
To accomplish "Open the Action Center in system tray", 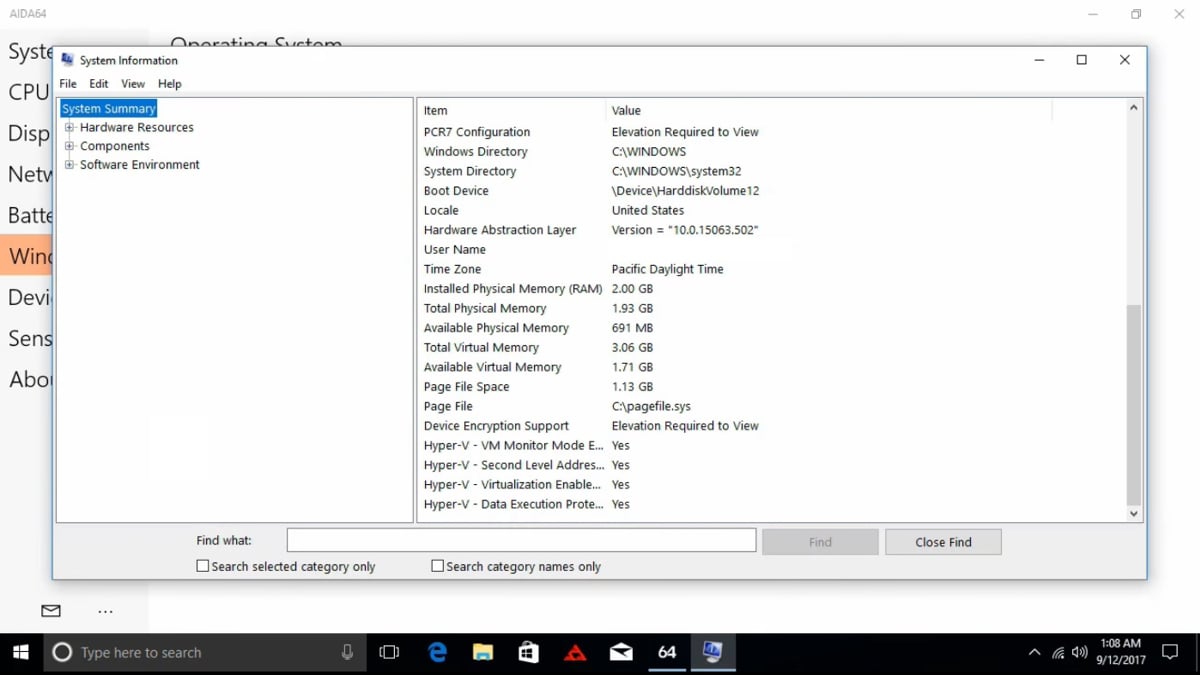I will (1170, 652).
